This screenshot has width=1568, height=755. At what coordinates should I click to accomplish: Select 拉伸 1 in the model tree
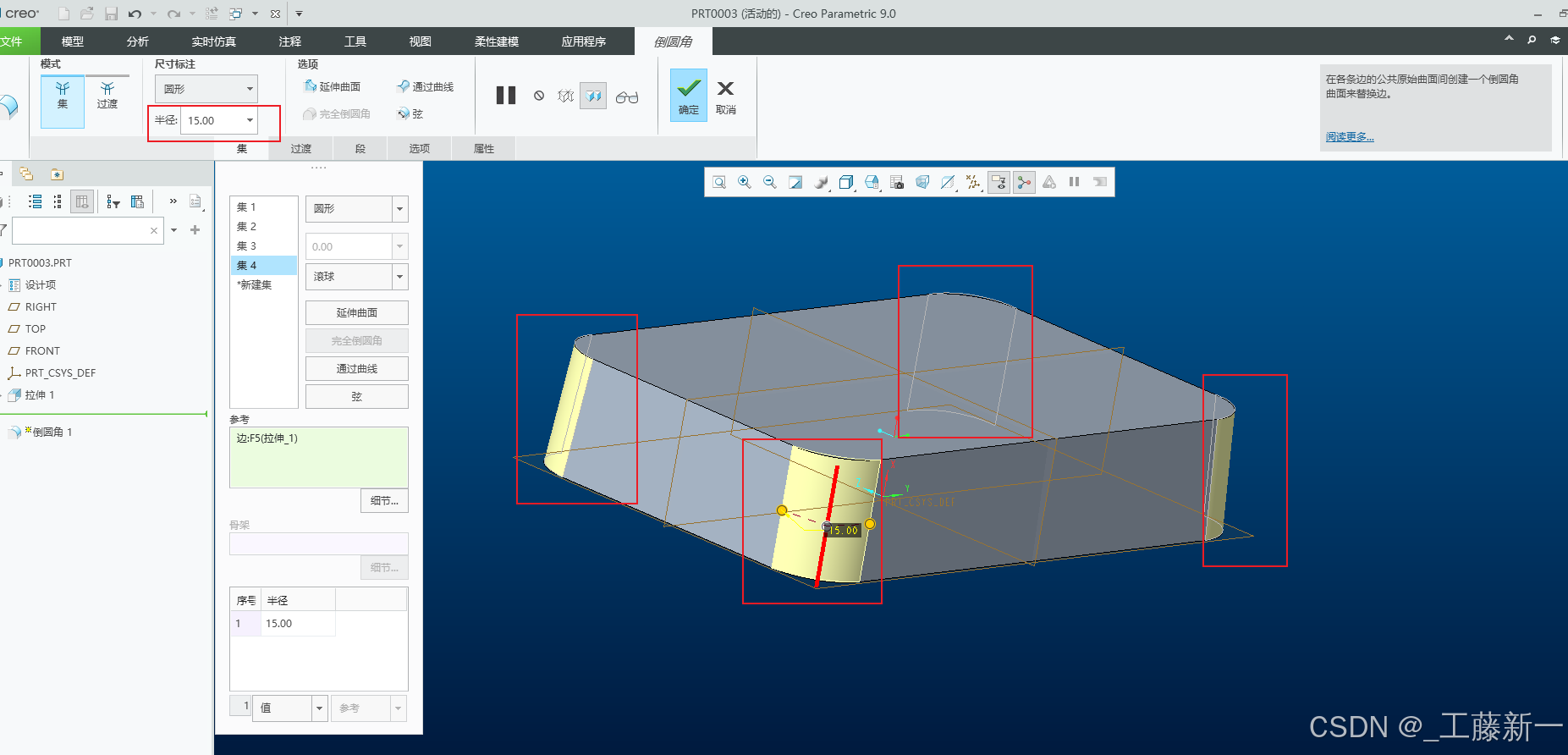click(x=40, y=395)
